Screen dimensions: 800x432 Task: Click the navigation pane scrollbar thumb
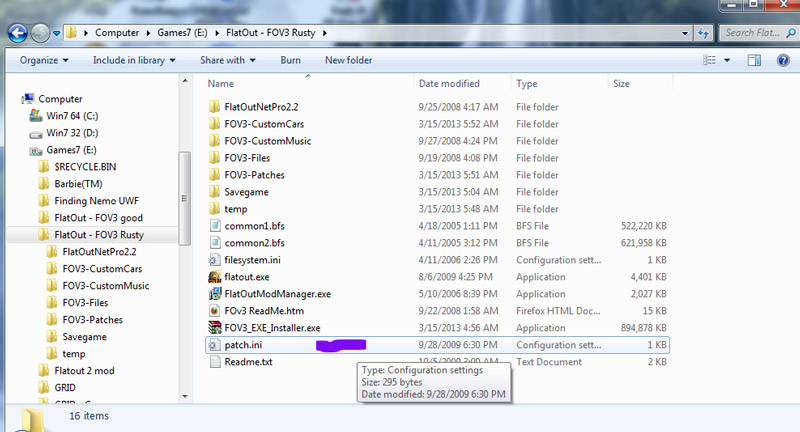tap(185, 198)
